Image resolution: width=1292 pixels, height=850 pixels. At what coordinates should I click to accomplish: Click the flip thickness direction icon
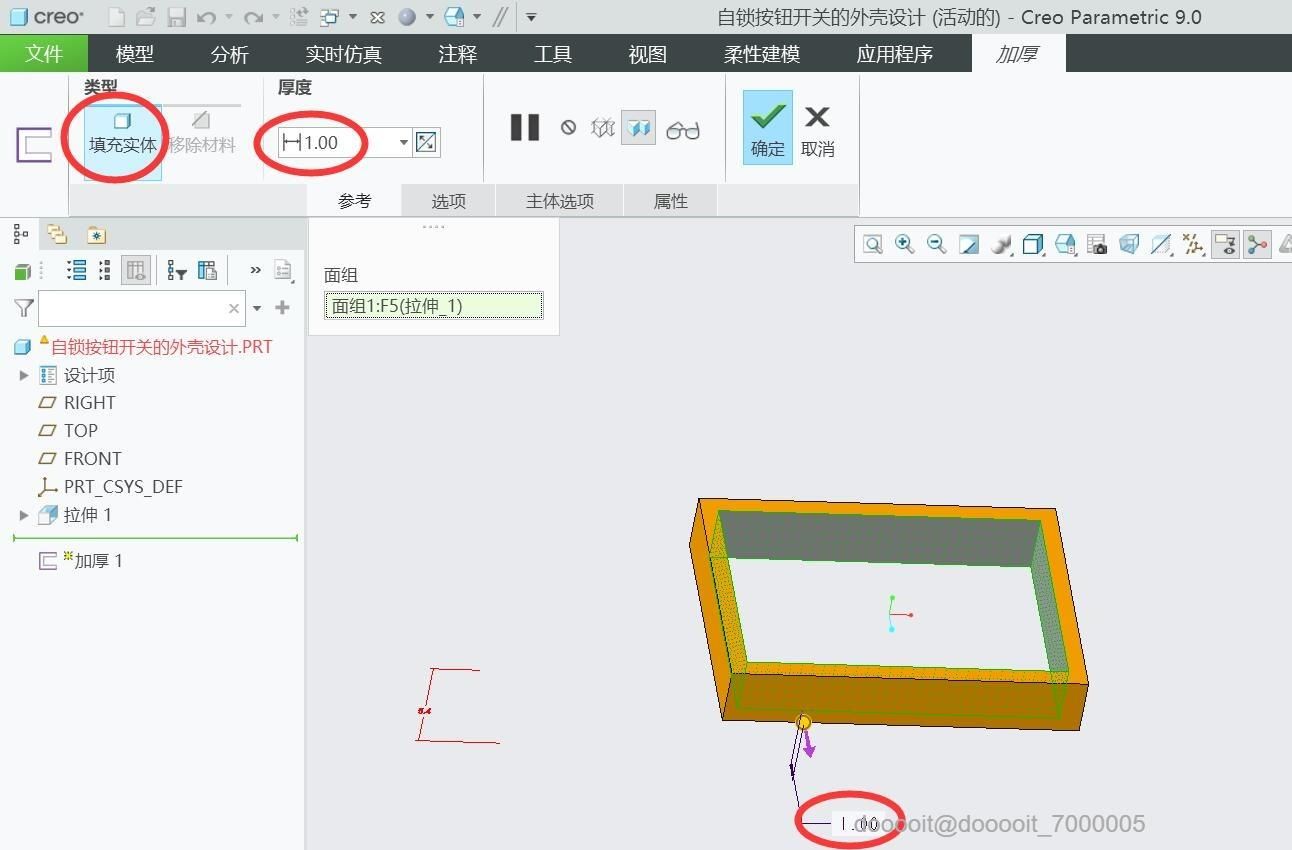pos(426,142)
